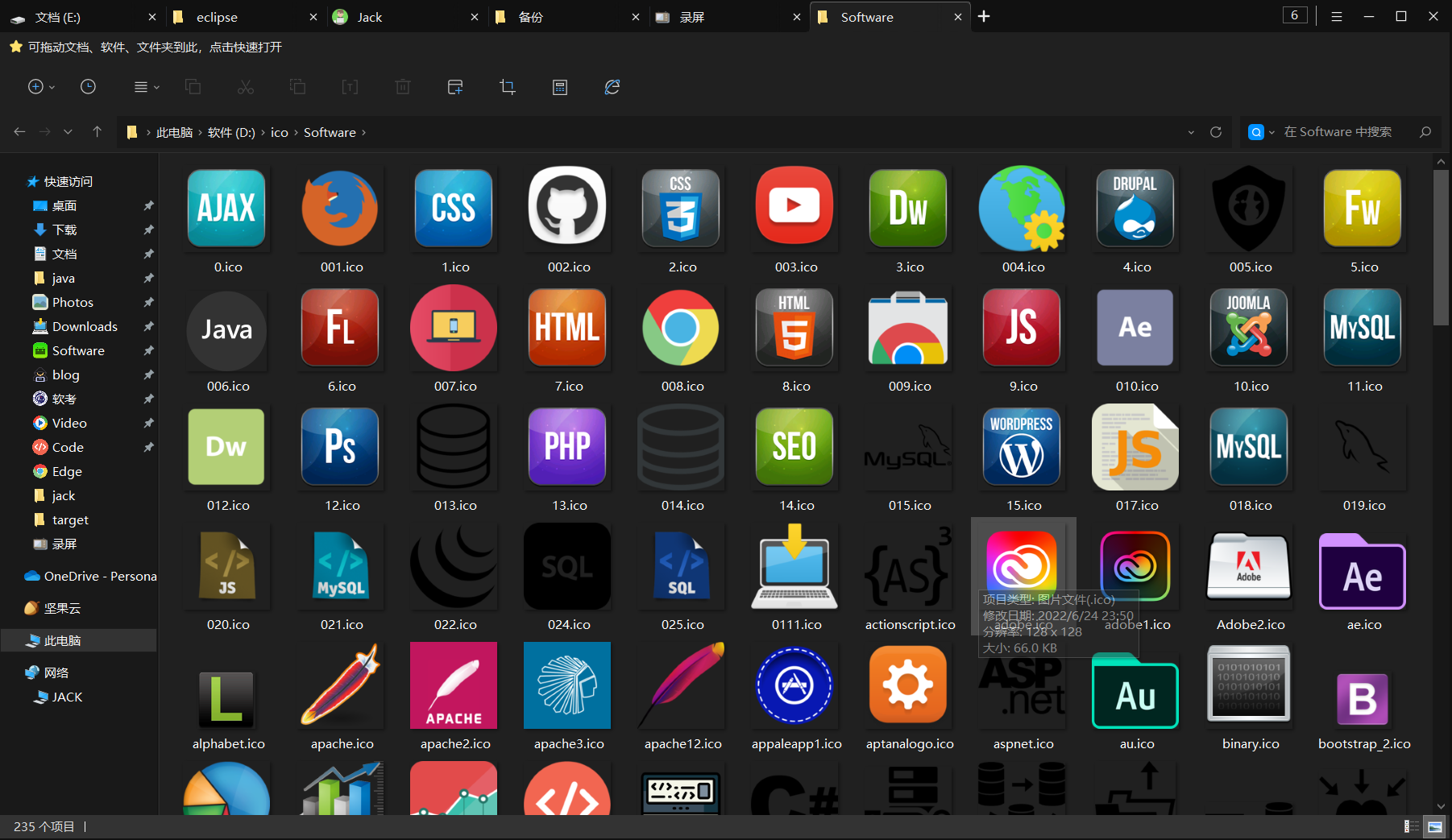Select the apache2.ico file
This screenshot has width=1452, height=840.
coord(454,697)
